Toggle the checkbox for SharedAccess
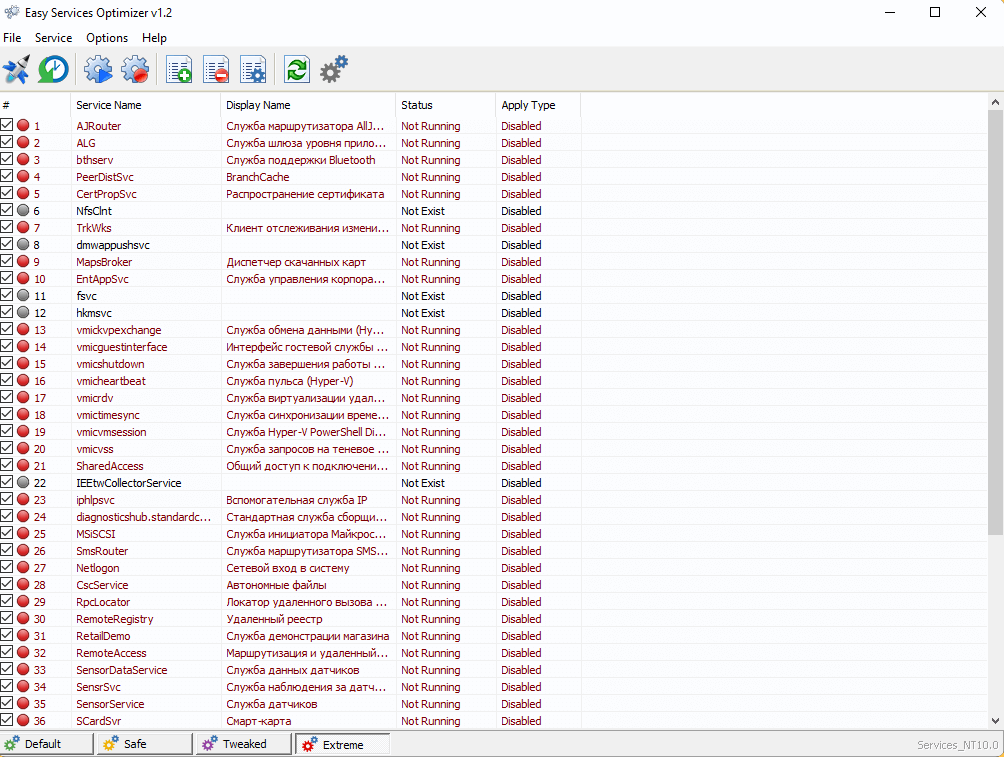Image resolution: width=1004 pixels, height=757 pixels. (6, 465)
